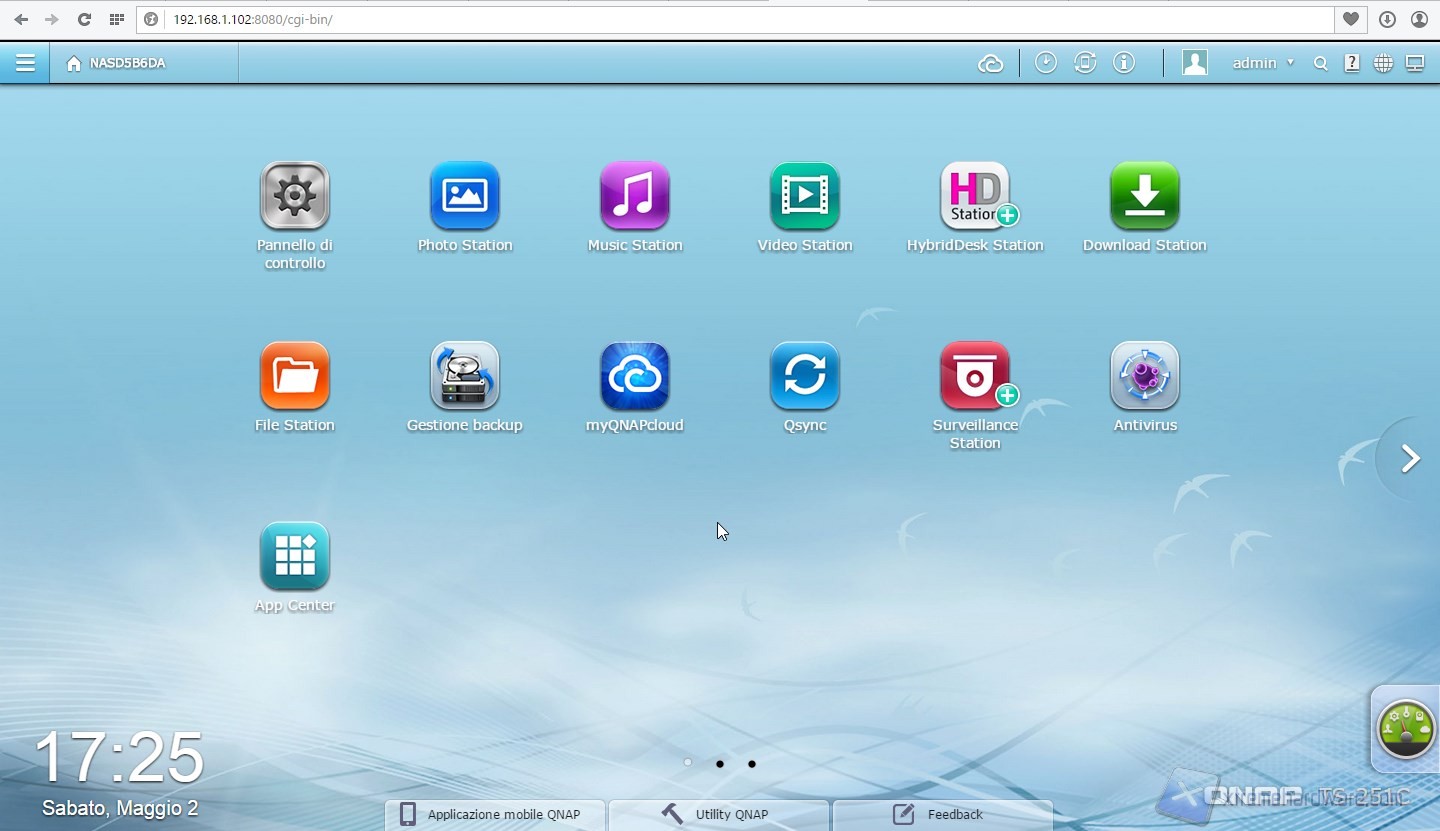Launch Gestione backup
Viewport: 1440px width, 831px height.
click(x=465, y=377)
